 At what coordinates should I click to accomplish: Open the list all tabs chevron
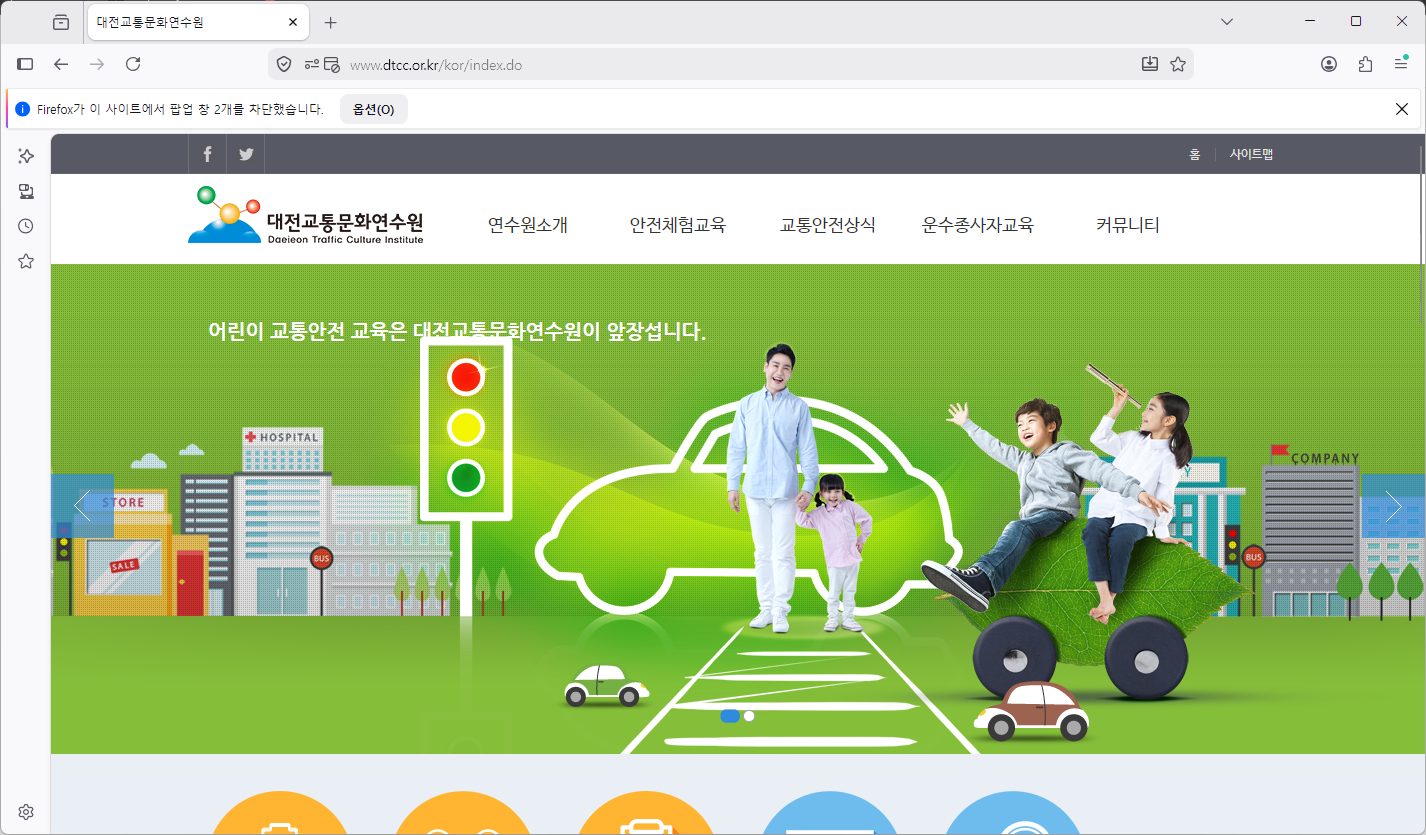(1227, 22)
